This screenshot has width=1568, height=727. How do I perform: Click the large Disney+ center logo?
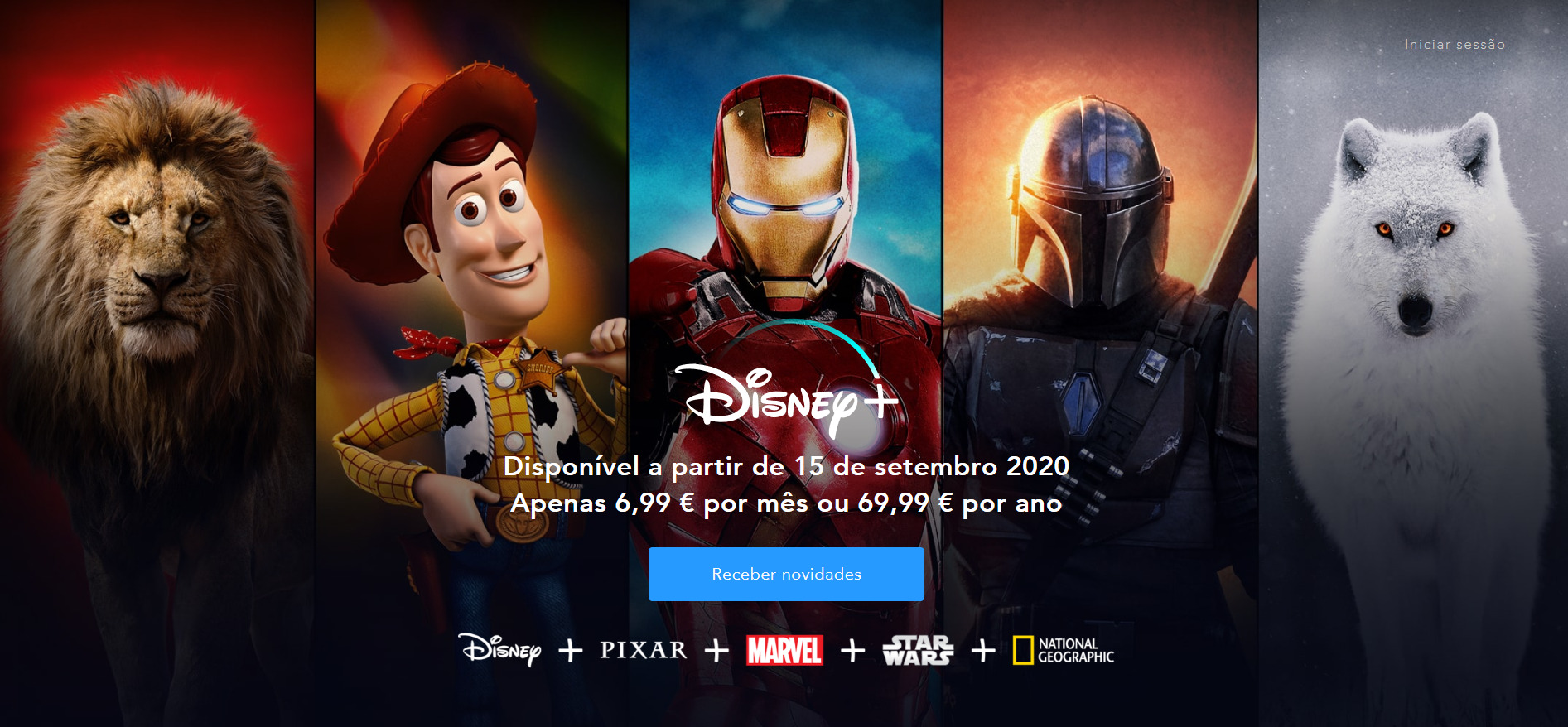[787, 381]
